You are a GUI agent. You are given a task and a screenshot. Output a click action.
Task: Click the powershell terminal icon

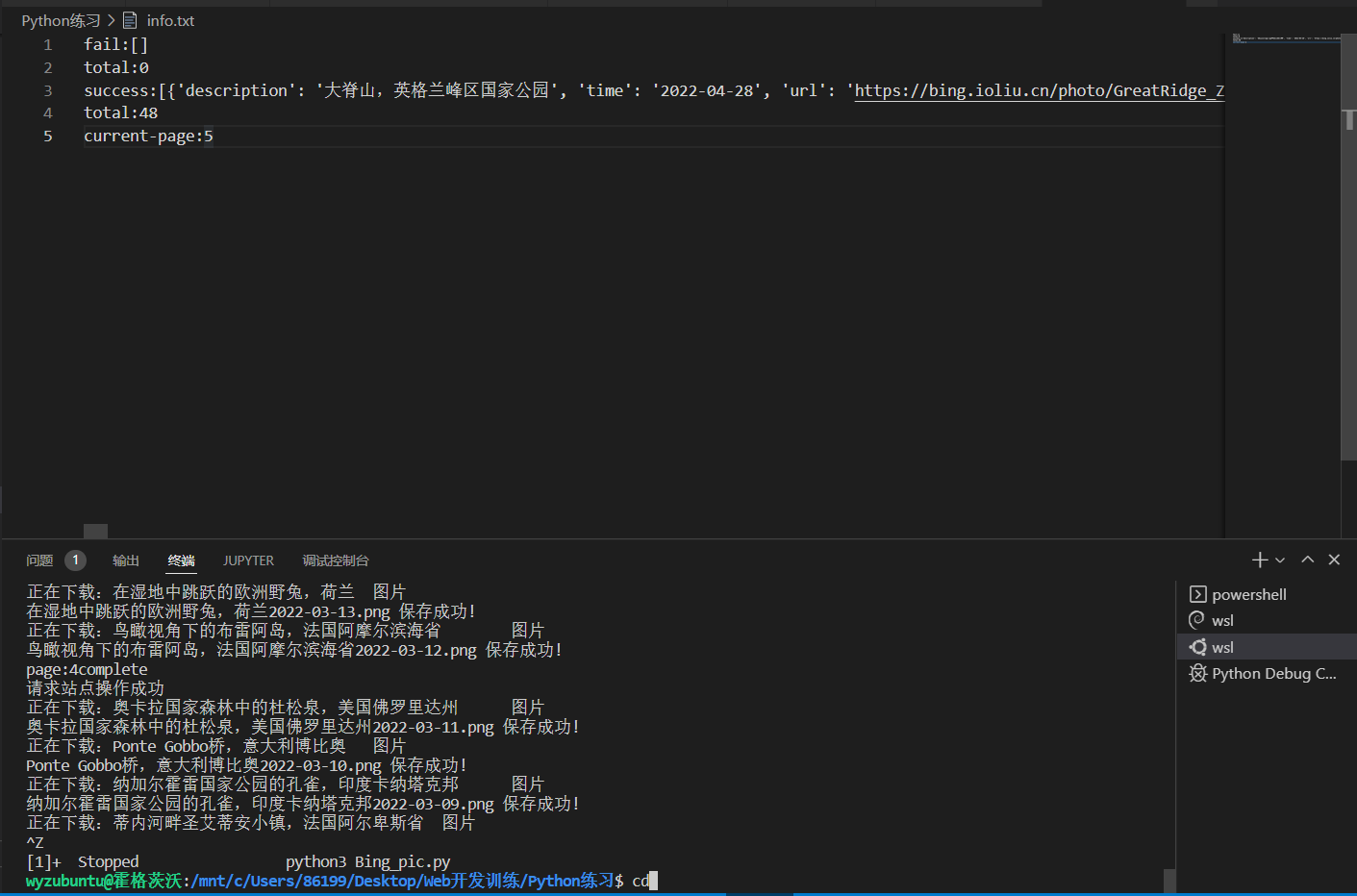1197,594
